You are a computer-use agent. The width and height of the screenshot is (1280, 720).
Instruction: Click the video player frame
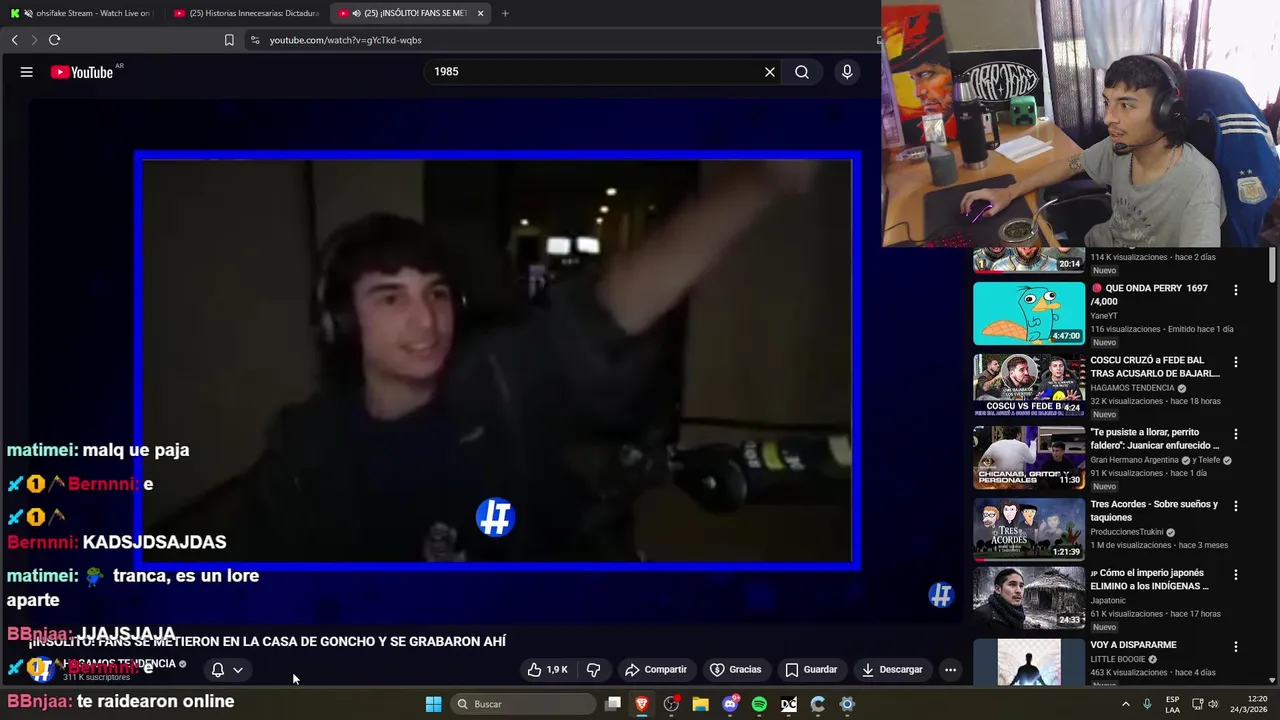pyautogui.click(x=497, y=361)
